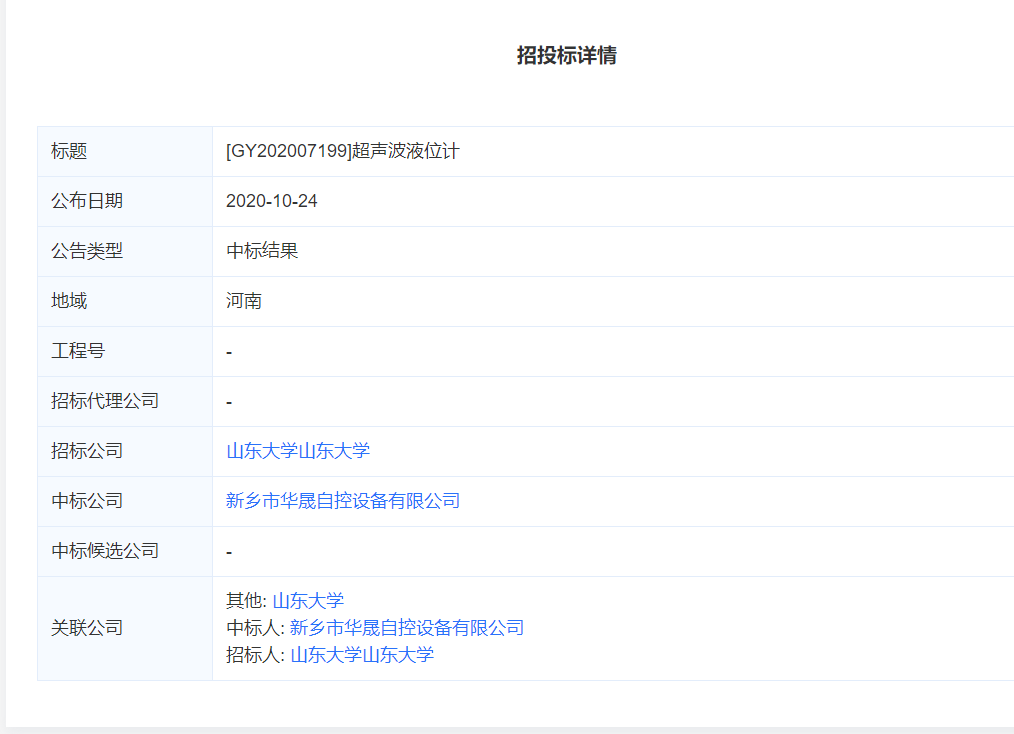Click the 公告类型 label cell
Screen dimensions: 1014x734
pos(125,251)
